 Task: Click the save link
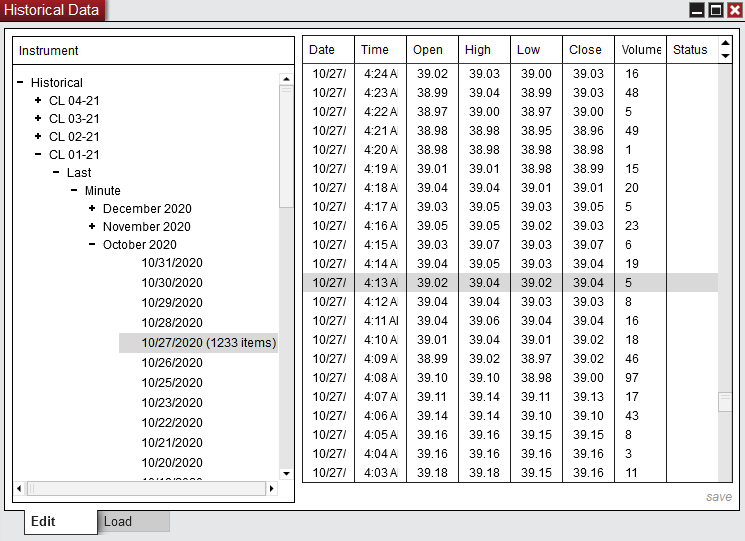pos(719,497)
